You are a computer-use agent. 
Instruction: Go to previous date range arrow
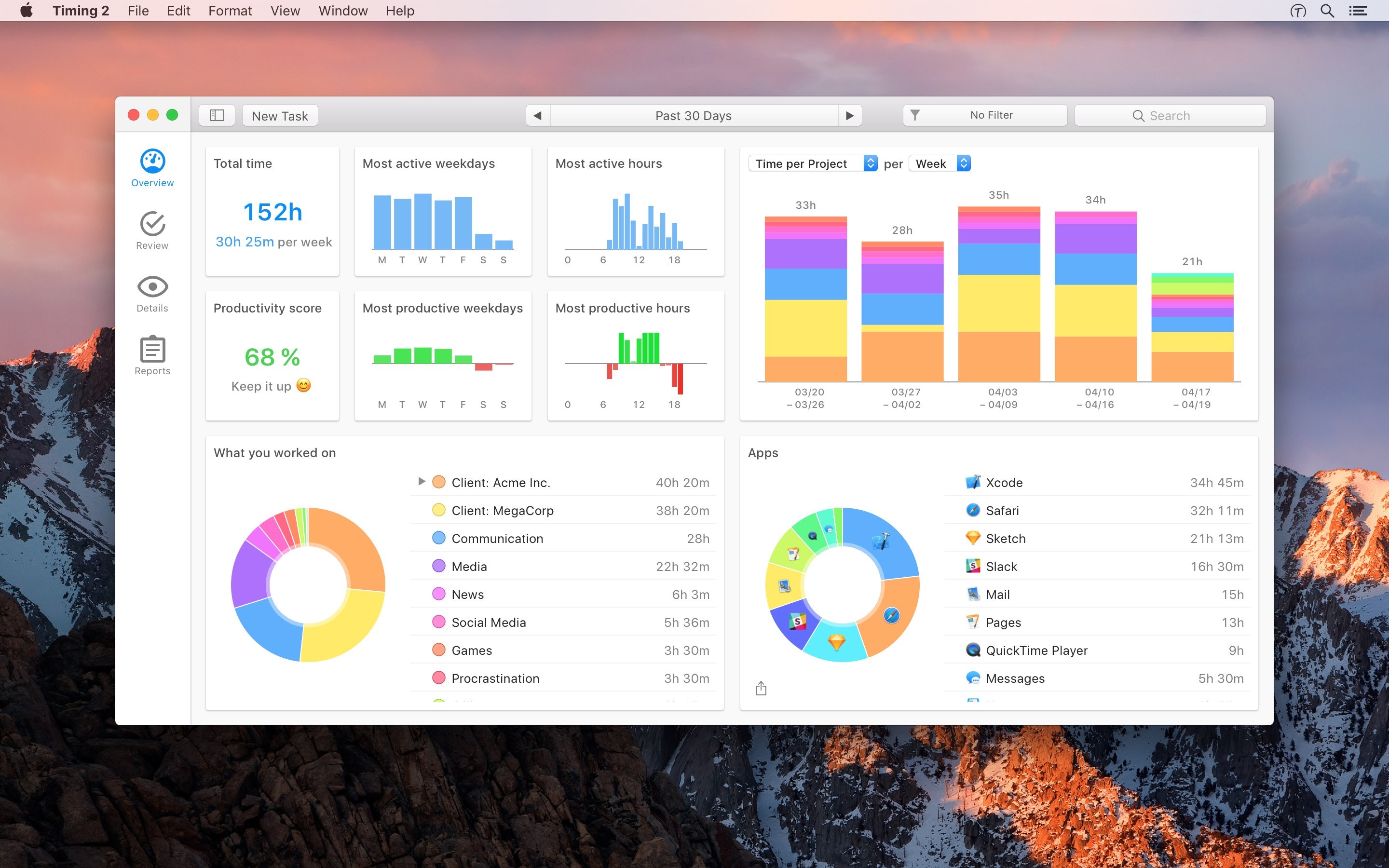pos(538,115)
